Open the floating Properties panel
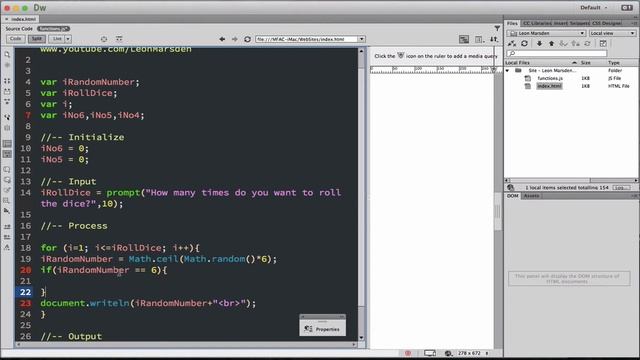640x360 pixels. (322, 329)
